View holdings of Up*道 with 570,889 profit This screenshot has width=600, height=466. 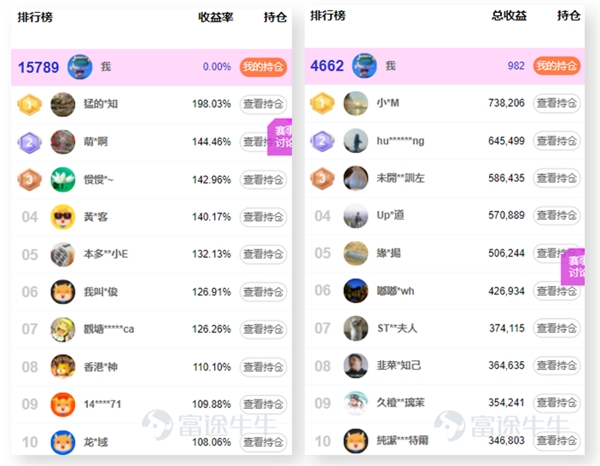(x=556, y=215)
